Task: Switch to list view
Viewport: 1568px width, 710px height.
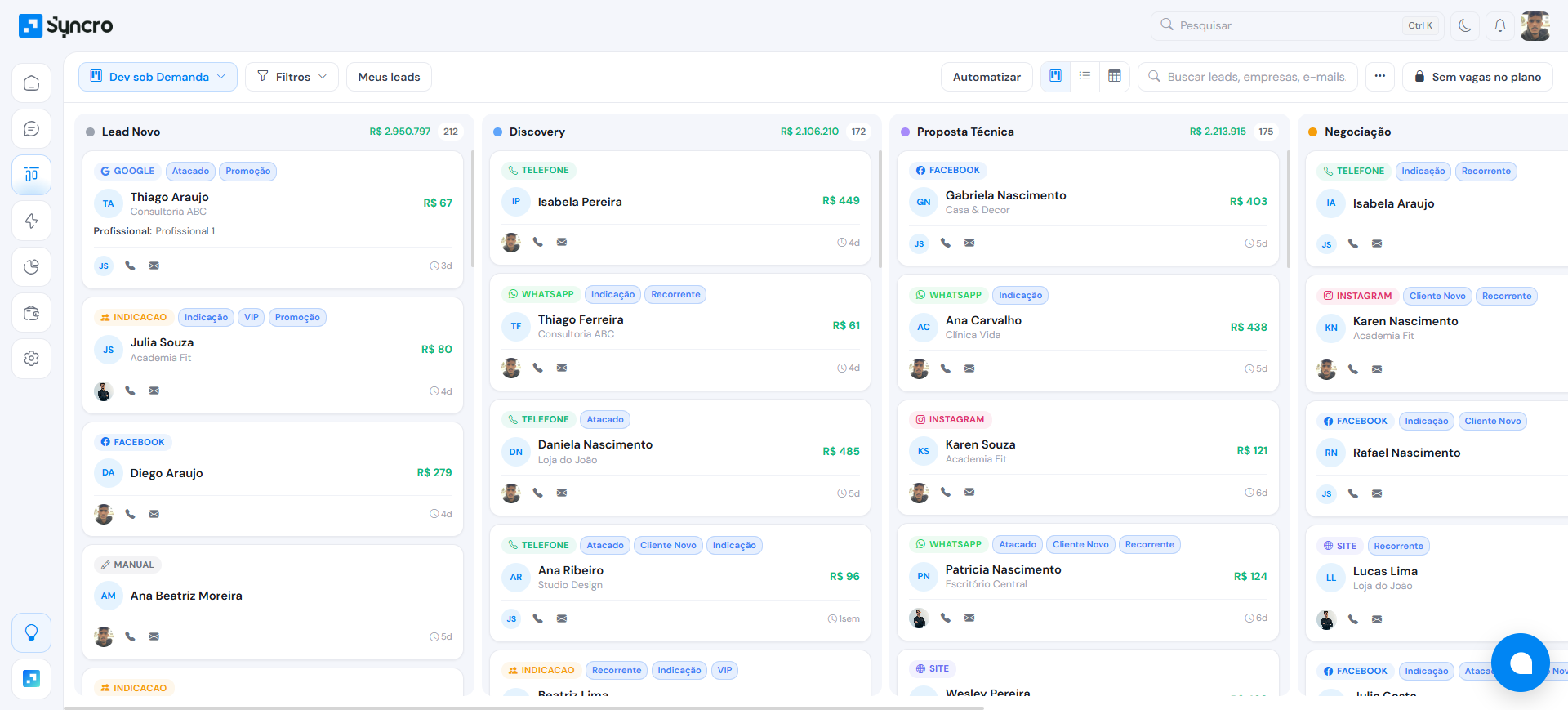Action: 1085,76
